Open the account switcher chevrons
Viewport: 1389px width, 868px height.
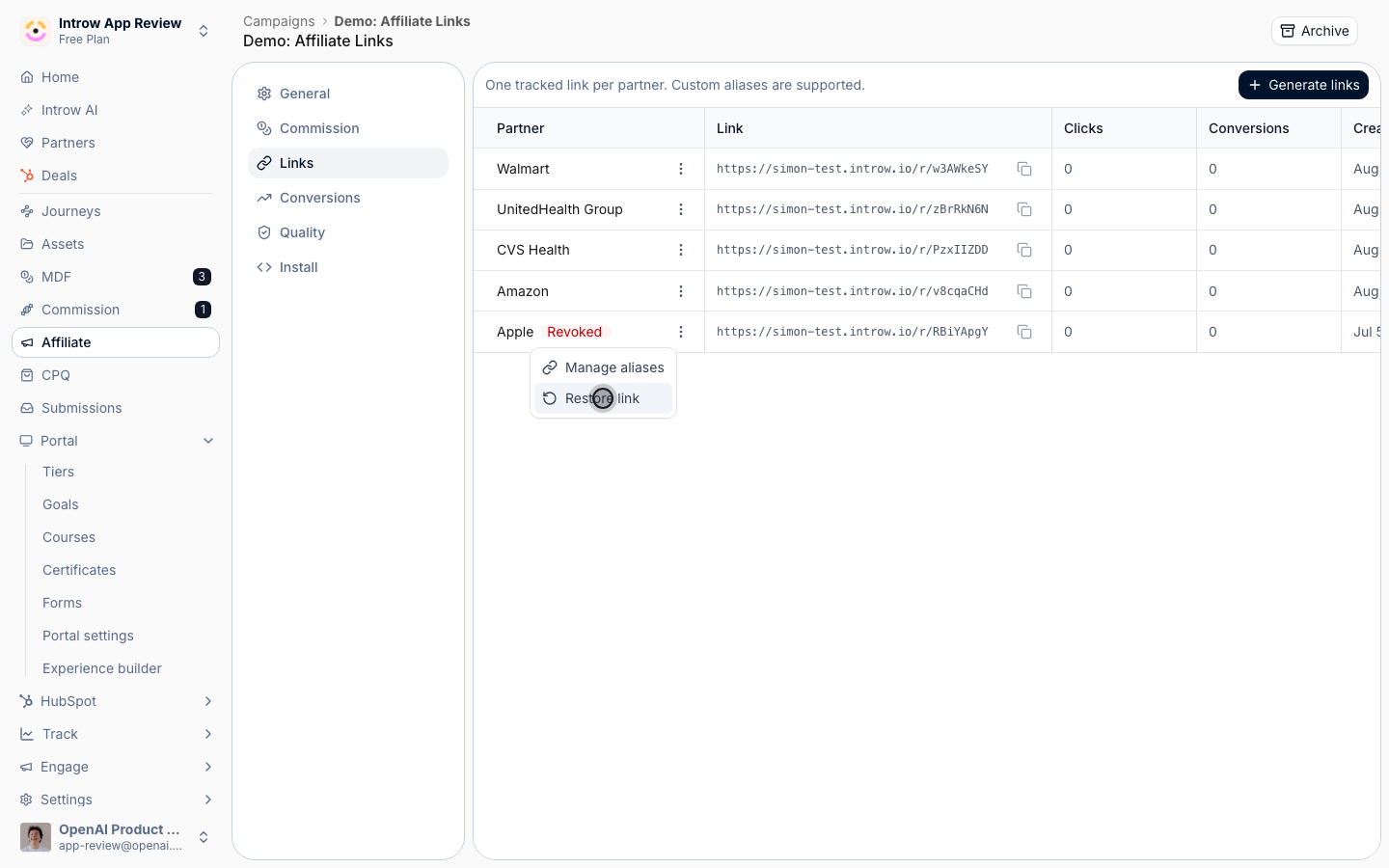204,837
